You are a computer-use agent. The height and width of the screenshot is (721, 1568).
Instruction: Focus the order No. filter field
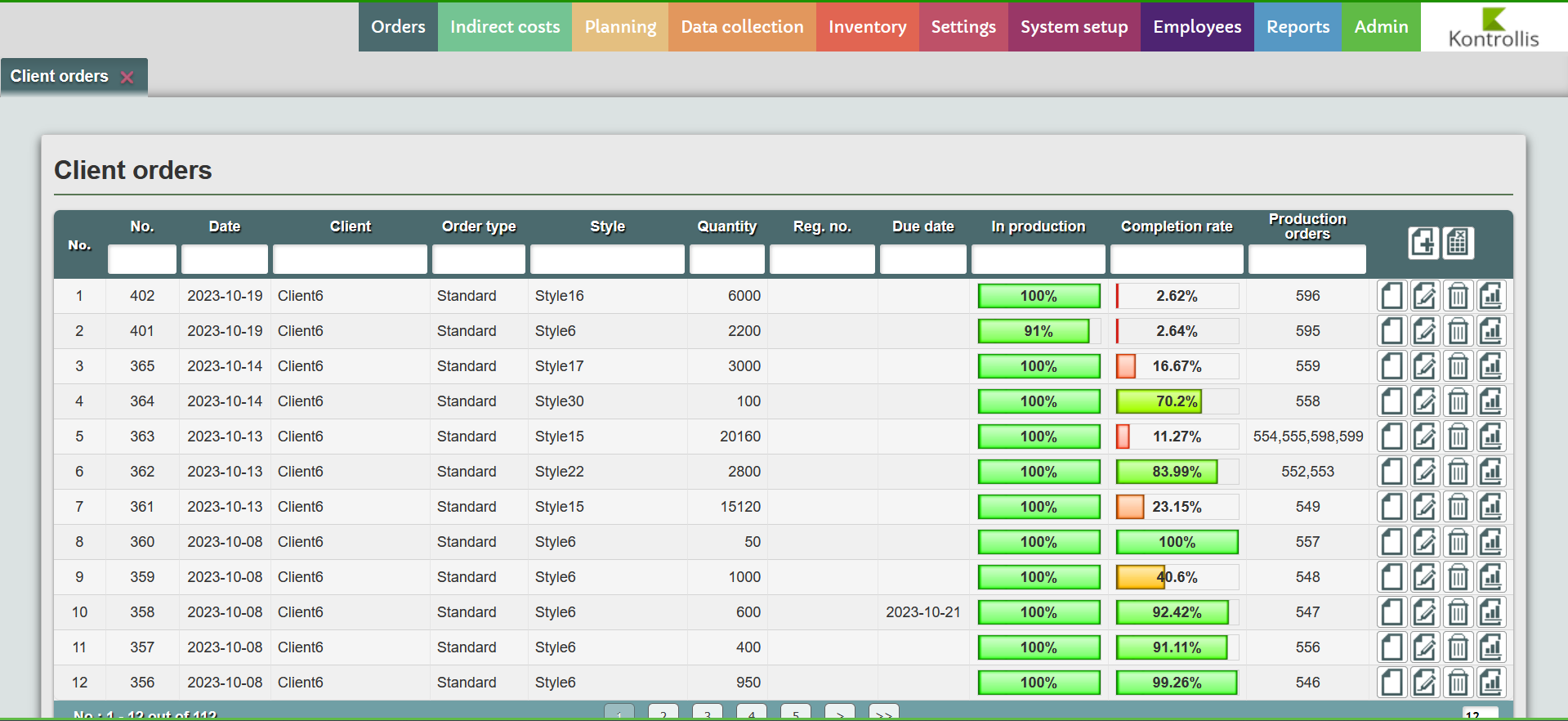[x=142, y=259]
